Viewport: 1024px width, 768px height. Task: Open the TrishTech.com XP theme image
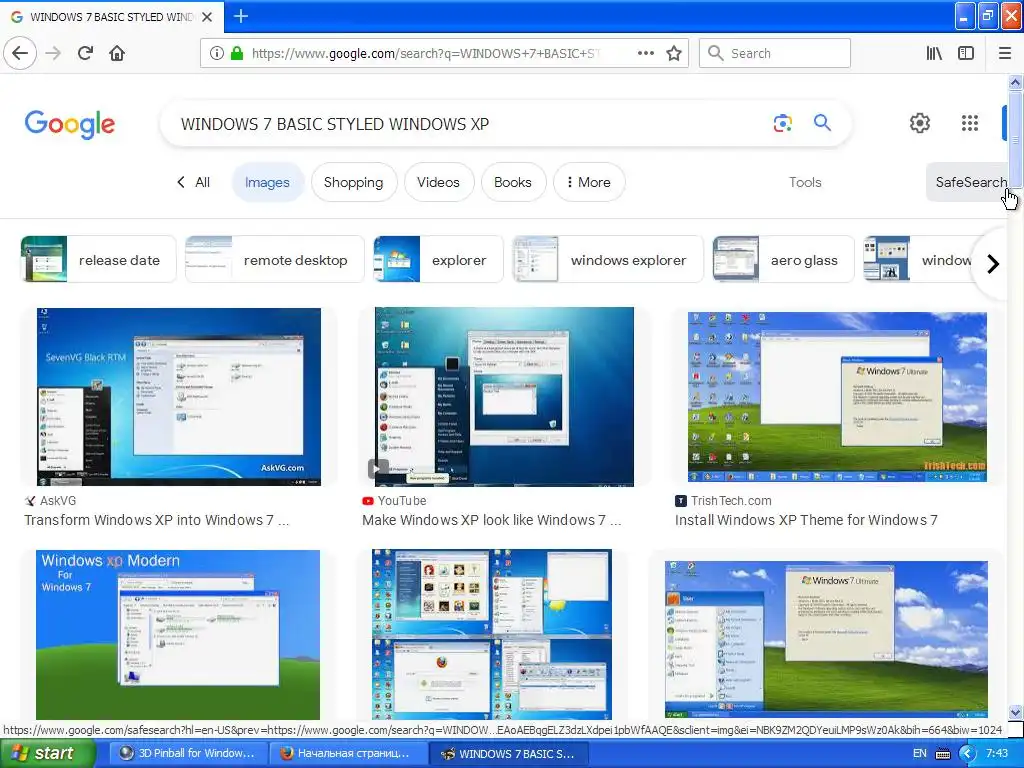pyautogui.click(x=837, y=396)
